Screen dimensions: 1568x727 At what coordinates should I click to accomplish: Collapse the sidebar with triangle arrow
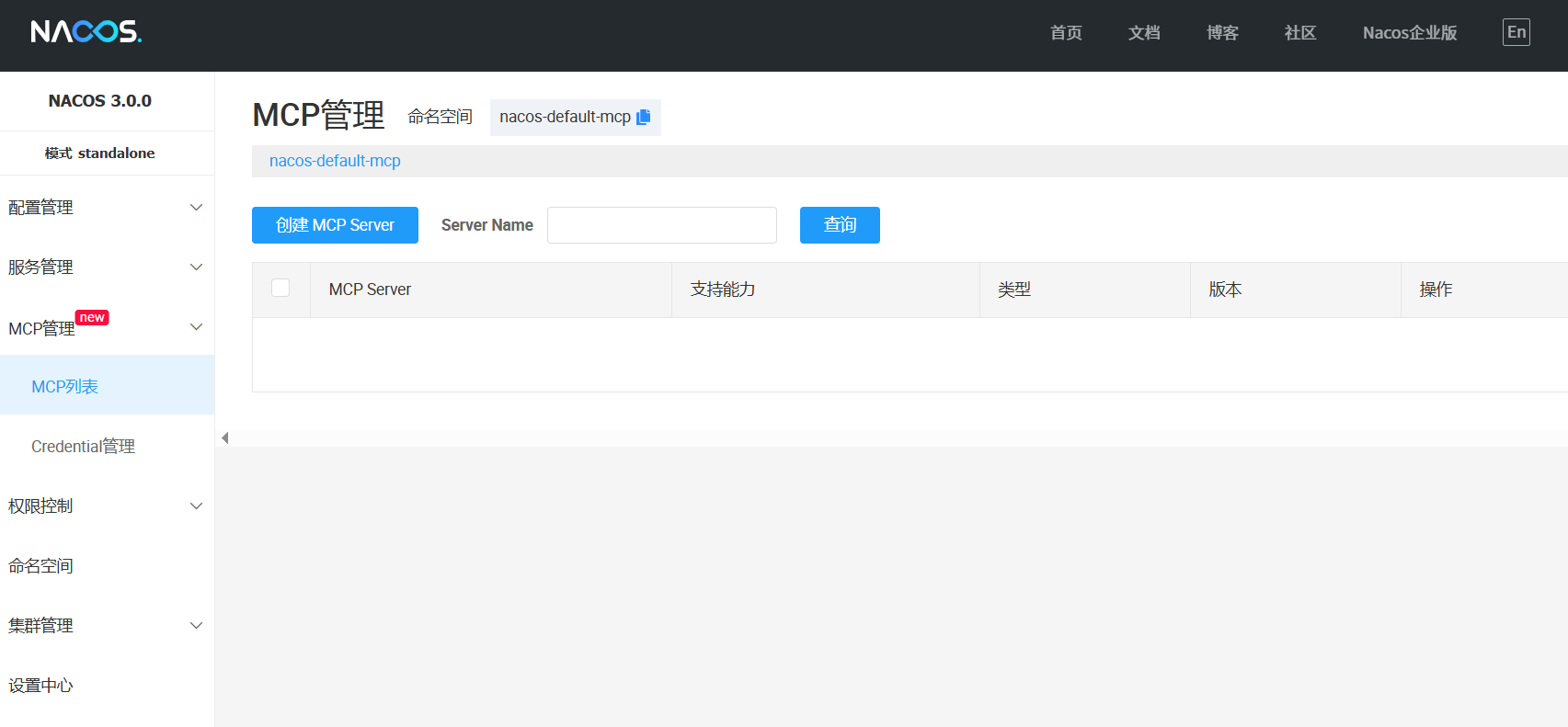(x=224, y=437)
